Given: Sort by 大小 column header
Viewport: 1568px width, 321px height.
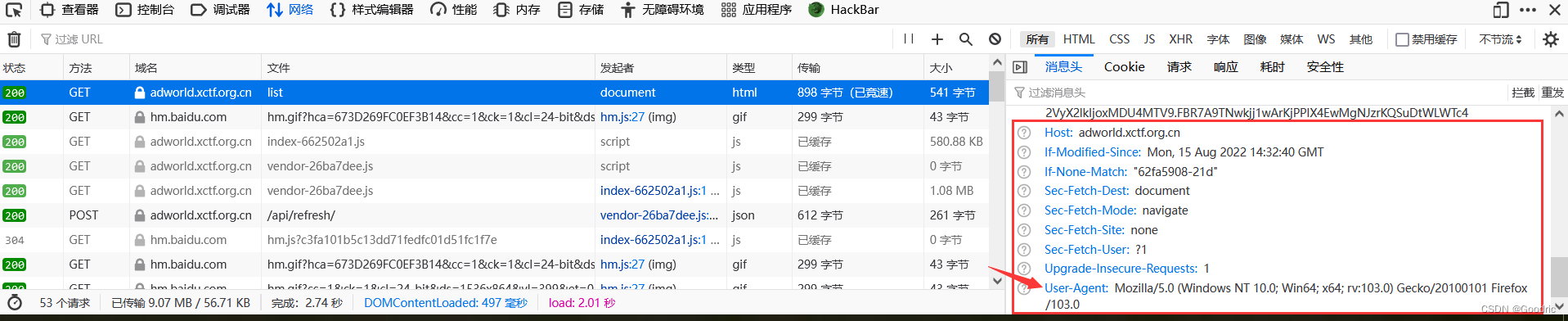Looking at the screenshot, I should click(956, 68).
